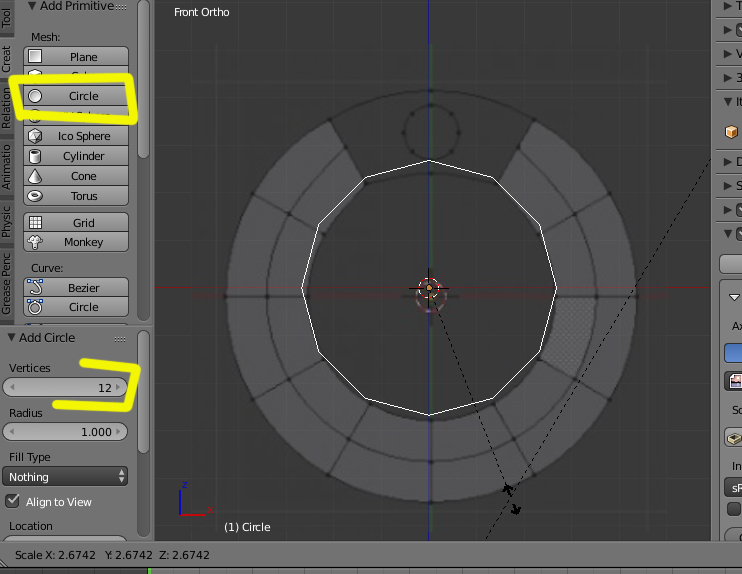Increase Radius with right arrow

tap(118, 432)
